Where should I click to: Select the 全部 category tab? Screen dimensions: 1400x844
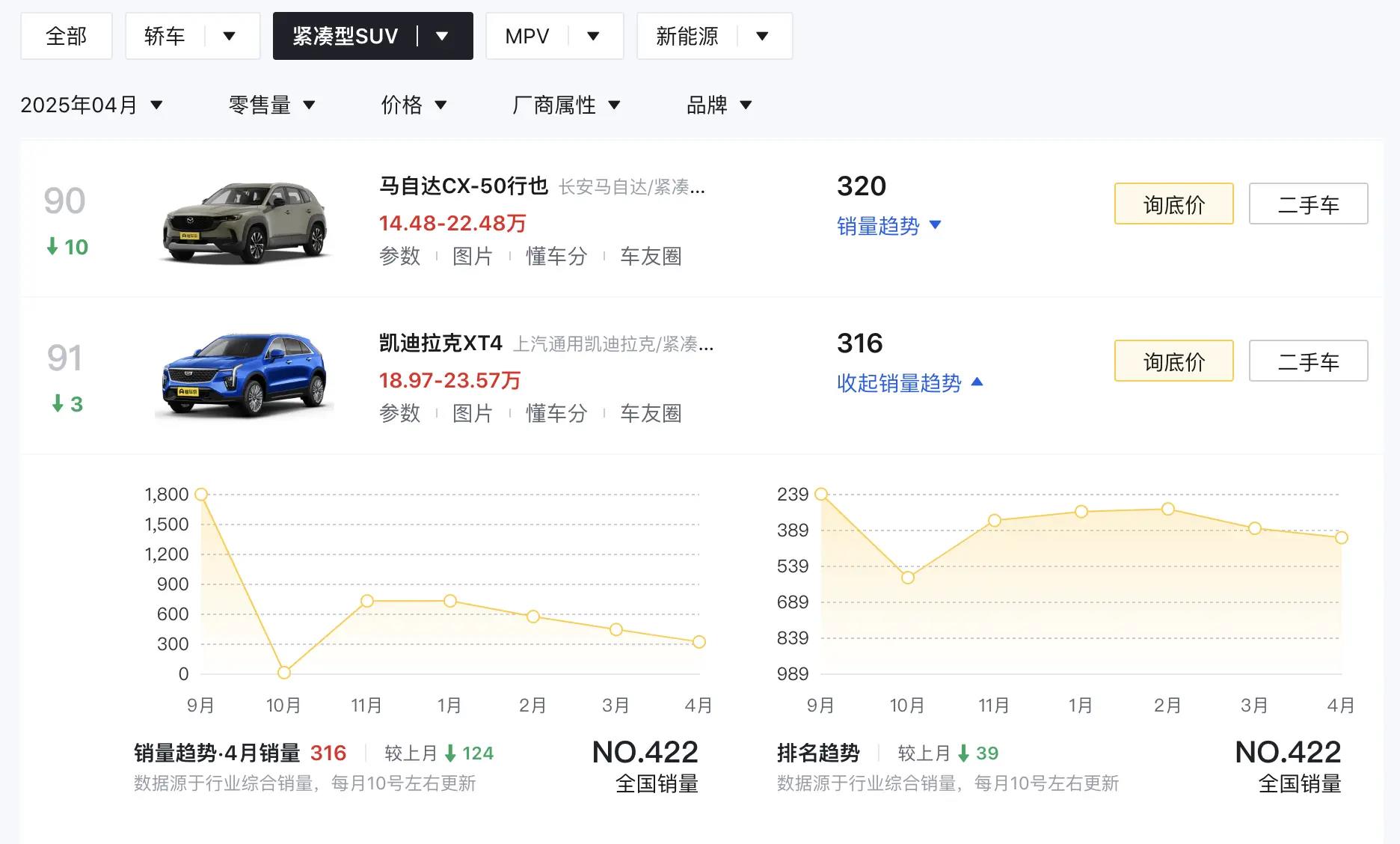pyautogui.click(x=67, y=36)
